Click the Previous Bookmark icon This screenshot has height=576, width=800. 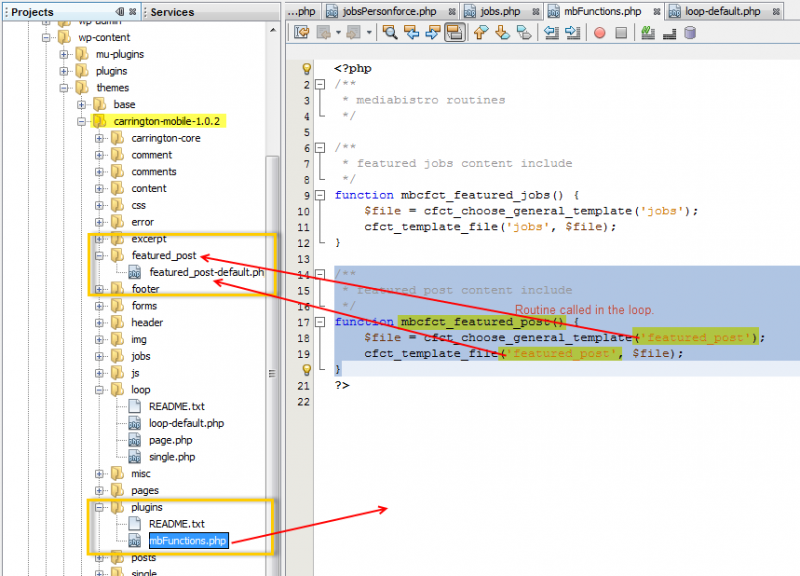click(x=481, y=33)
